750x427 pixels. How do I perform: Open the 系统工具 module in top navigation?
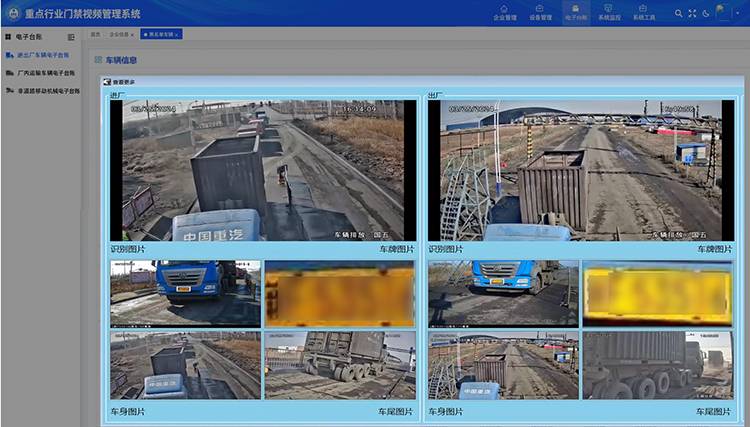[645, 13]
